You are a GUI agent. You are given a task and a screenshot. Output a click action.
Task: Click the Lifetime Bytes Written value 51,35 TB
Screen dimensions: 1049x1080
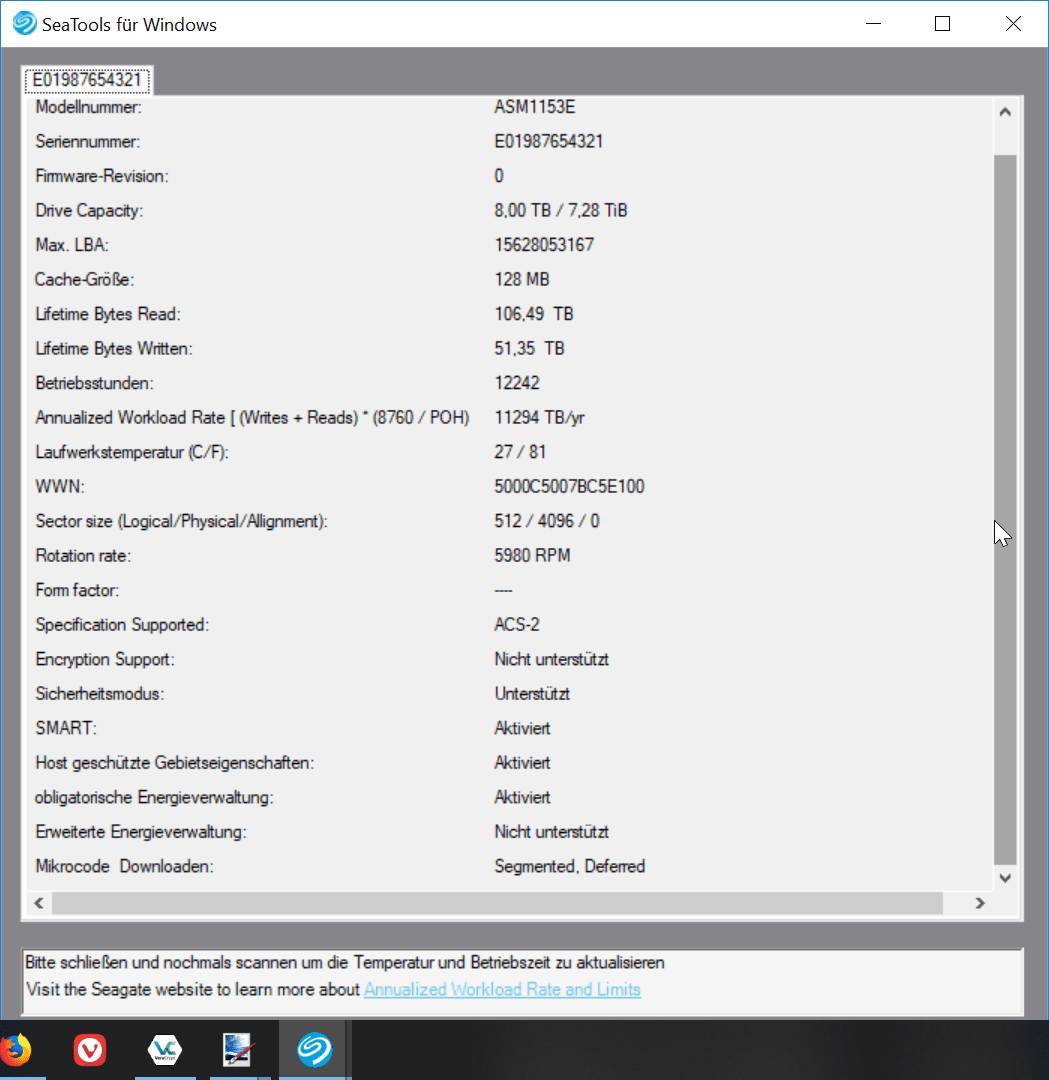(529, 348)
